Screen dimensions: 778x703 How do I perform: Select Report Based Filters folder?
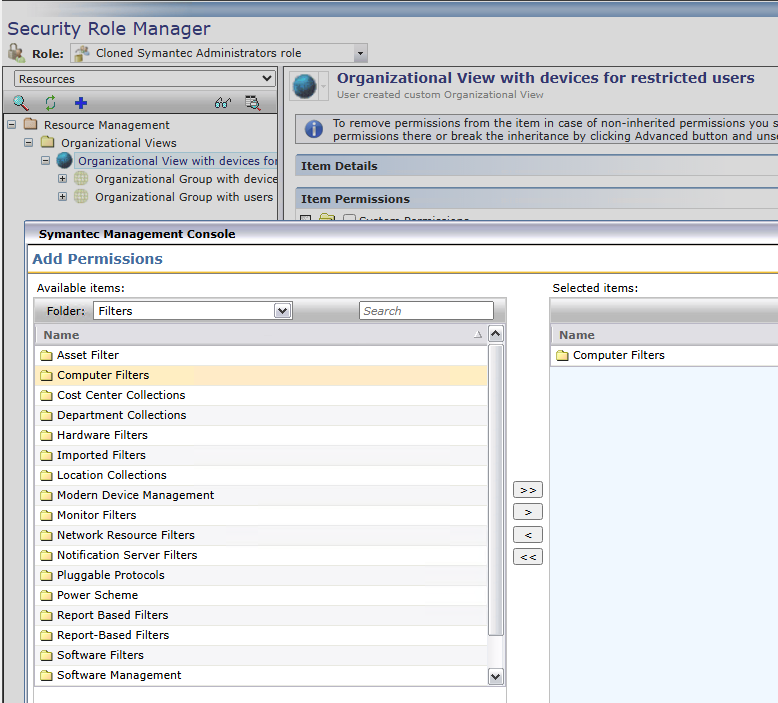pos(261,615)
